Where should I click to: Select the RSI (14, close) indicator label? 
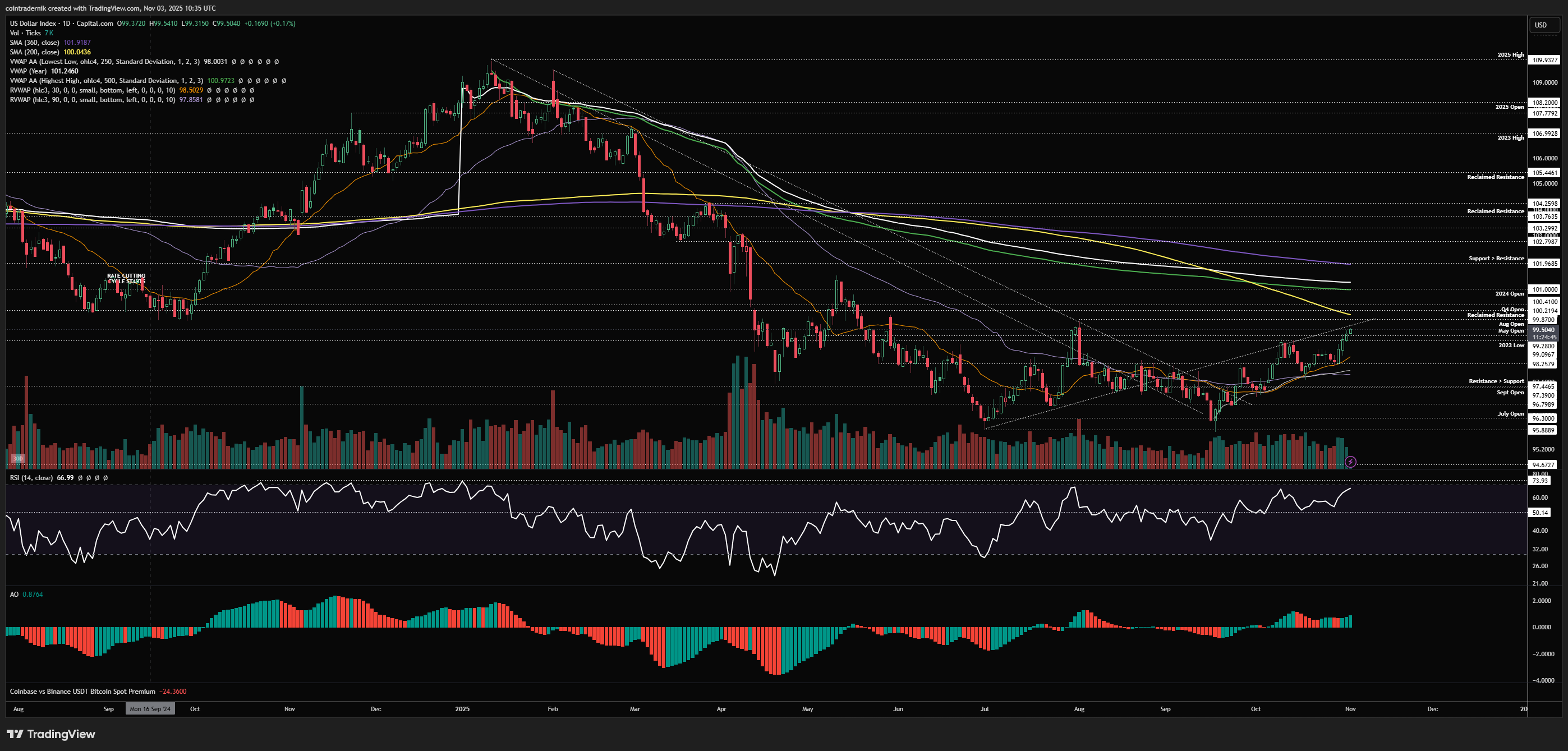(30, 478)
